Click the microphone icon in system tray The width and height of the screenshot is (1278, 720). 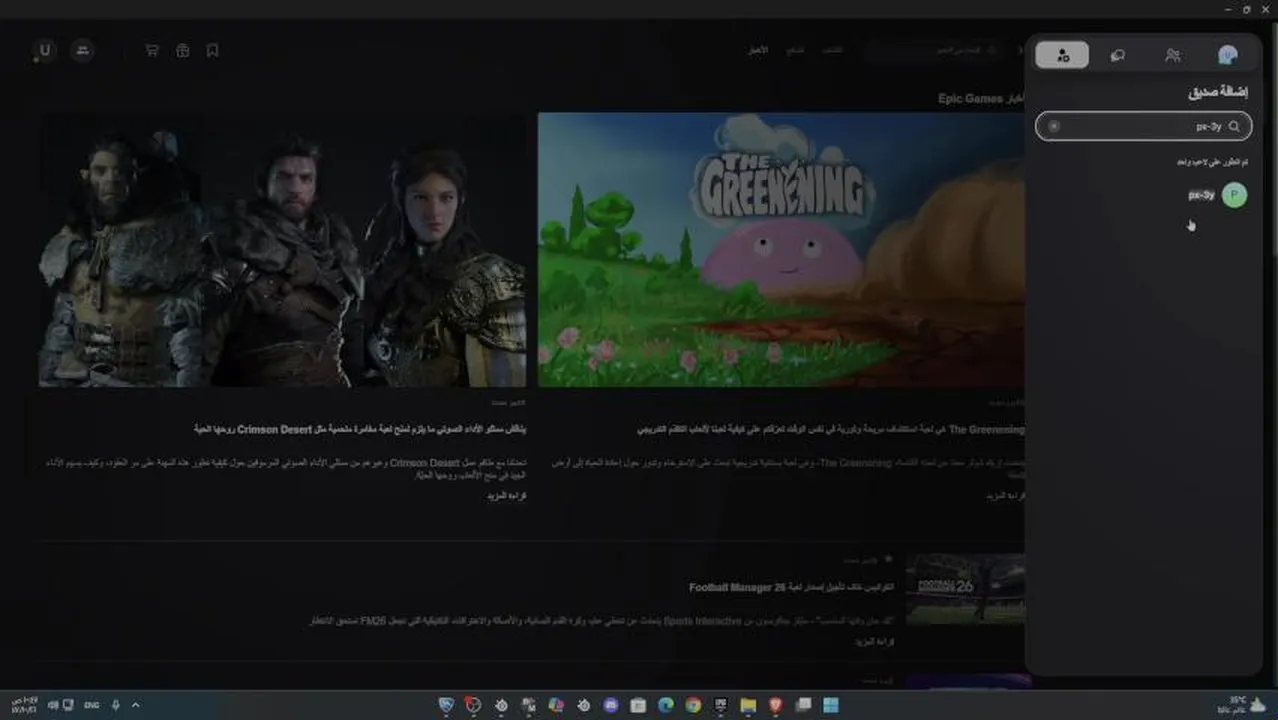(x=115, y=705)
